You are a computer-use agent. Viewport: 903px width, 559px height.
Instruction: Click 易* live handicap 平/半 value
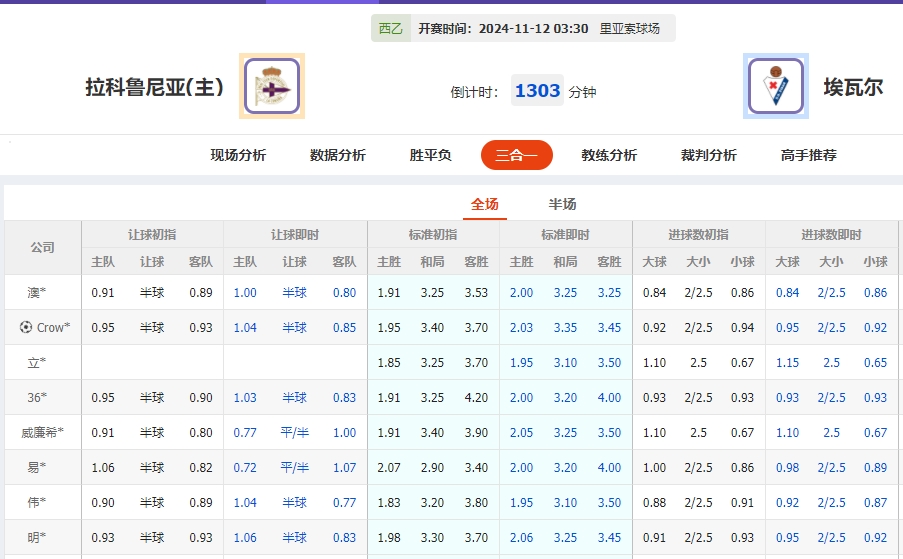point(295,468)
